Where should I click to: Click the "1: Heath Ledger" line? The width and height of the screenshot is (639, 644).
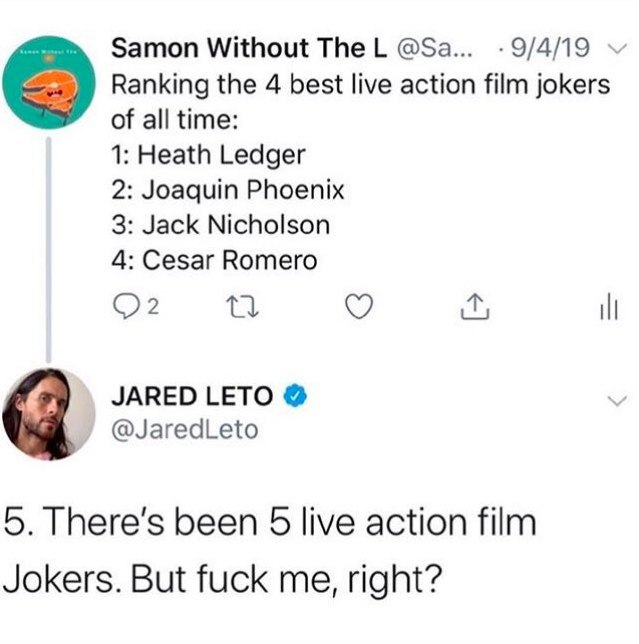208,156
